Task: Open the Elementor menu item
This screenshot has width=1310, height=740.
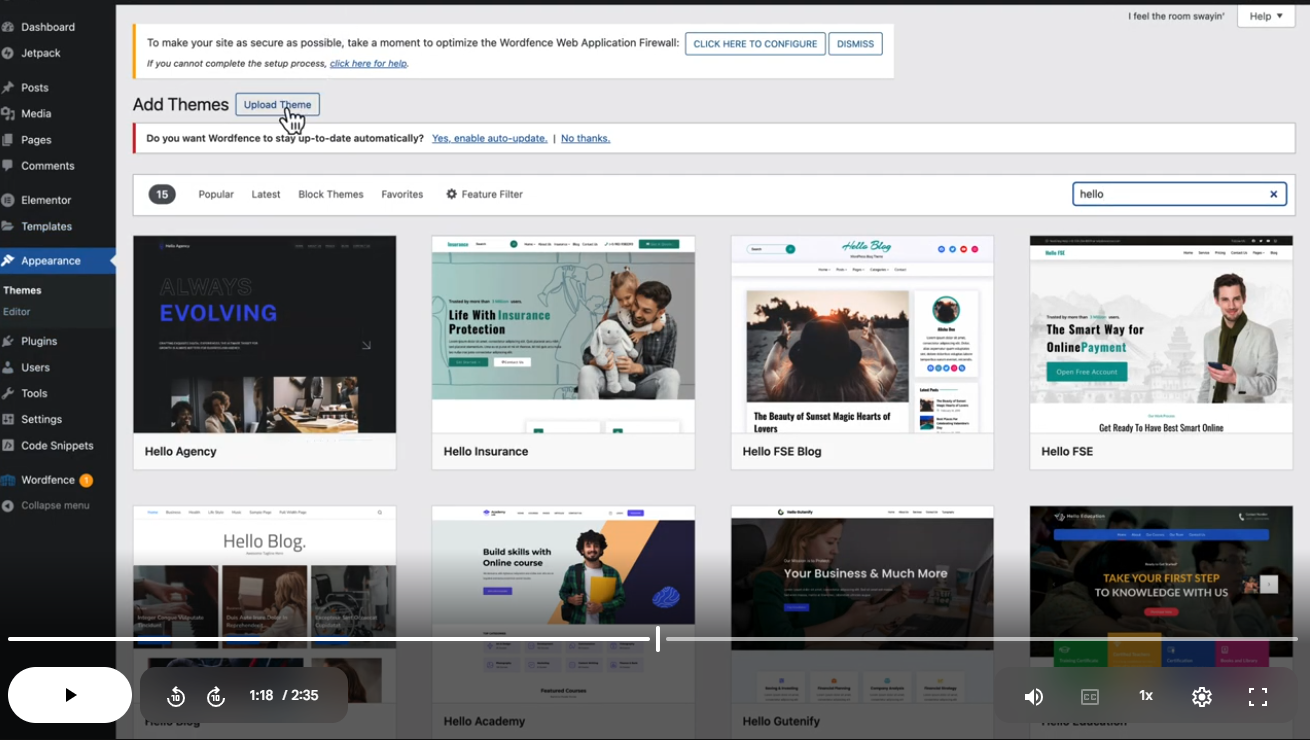Action: pos(46,200)
